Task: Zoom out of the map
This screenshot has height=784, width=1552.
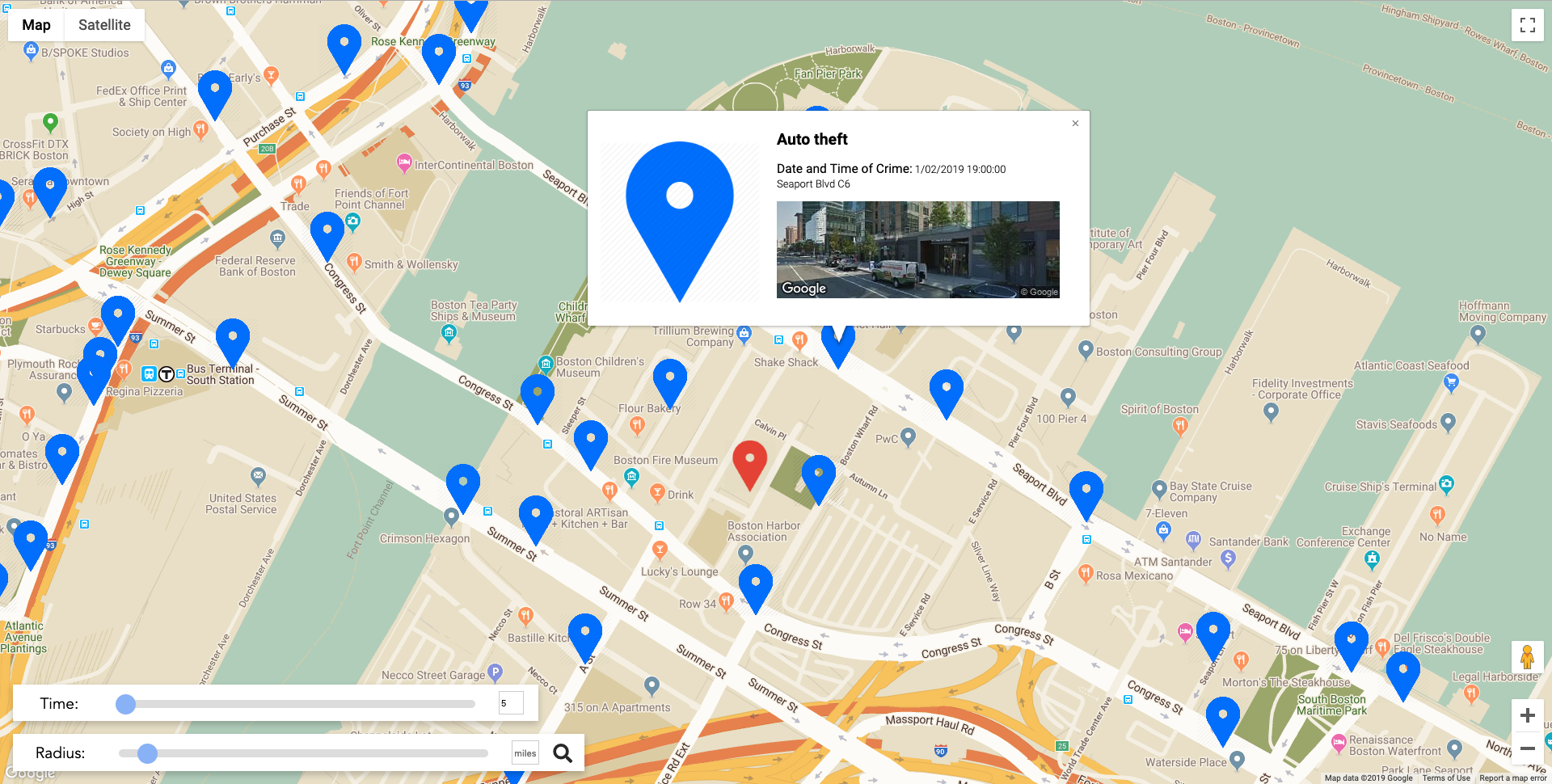Action: pyautogui.click(x=1527, y=748)
